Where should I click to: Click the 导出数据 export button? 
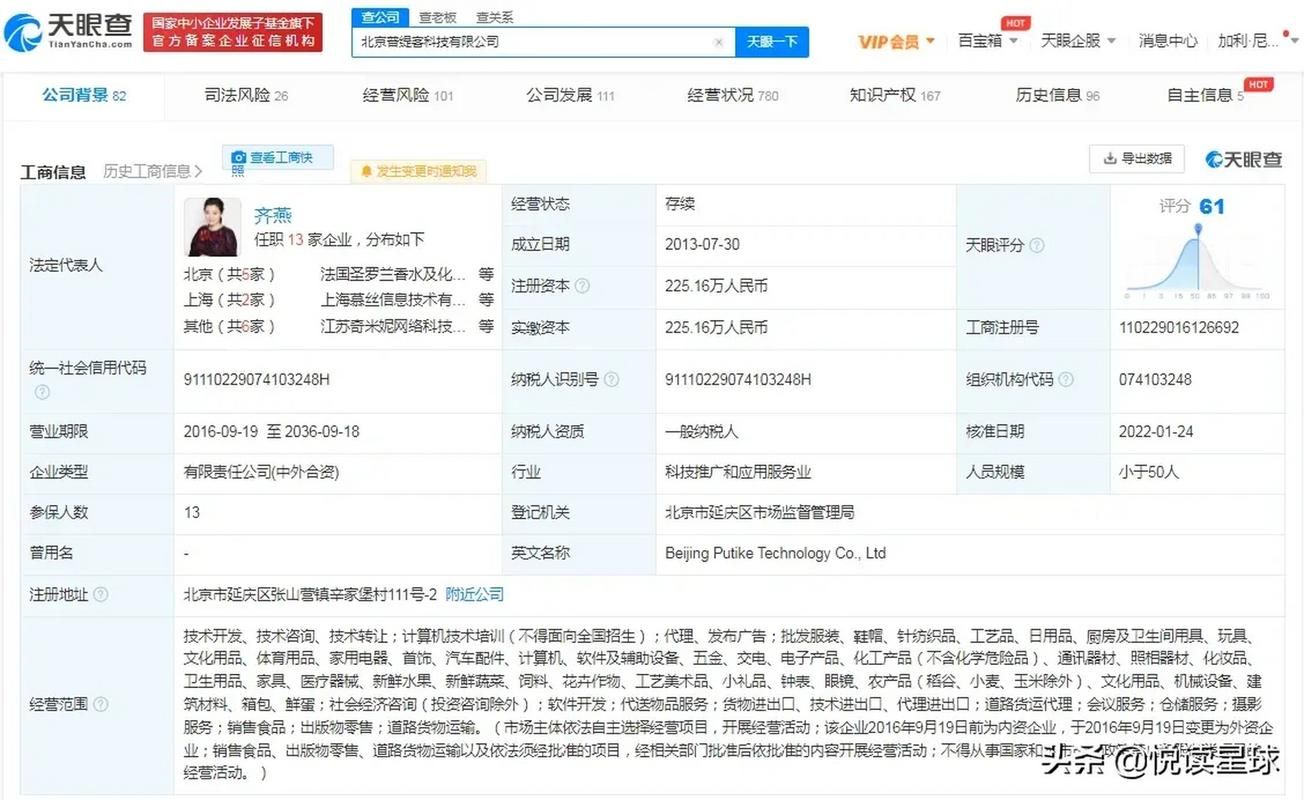1137,158
